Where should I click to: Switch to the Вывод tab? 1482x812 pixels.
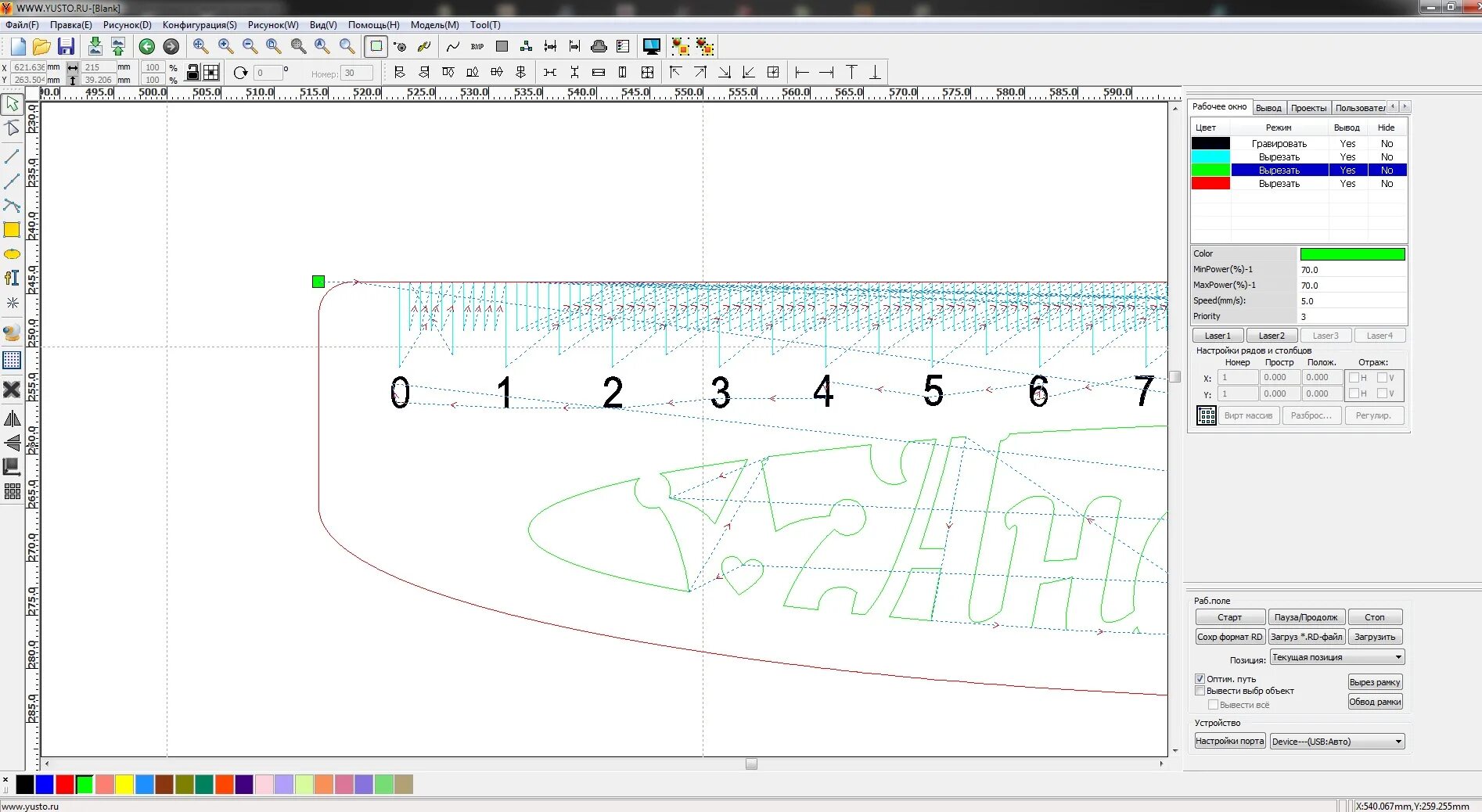pyautogui.click(x=1268, y=107)
